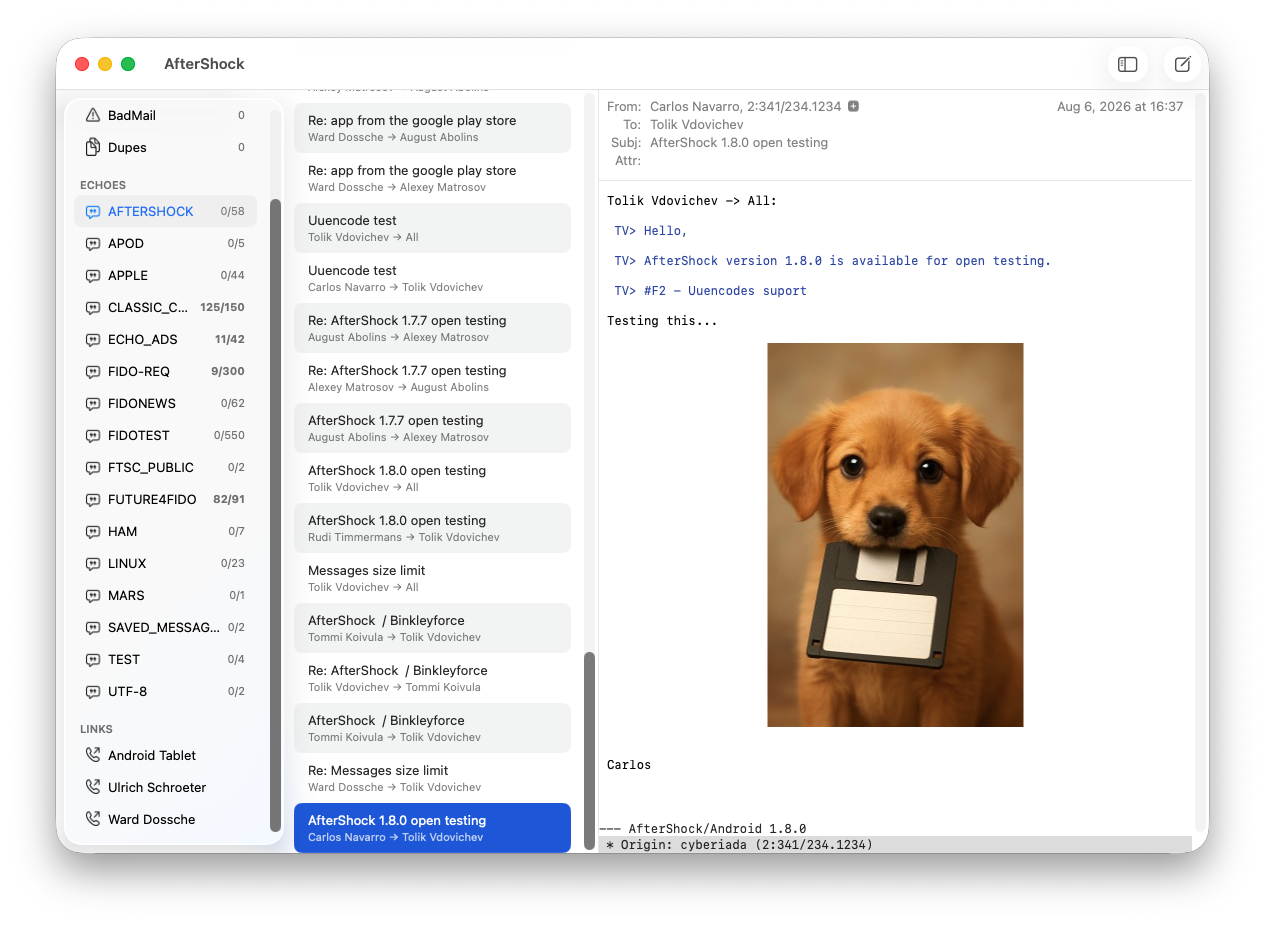
Task: Click the FIDONEWS echo bubble icon
Action: click(x=93, y=403)
